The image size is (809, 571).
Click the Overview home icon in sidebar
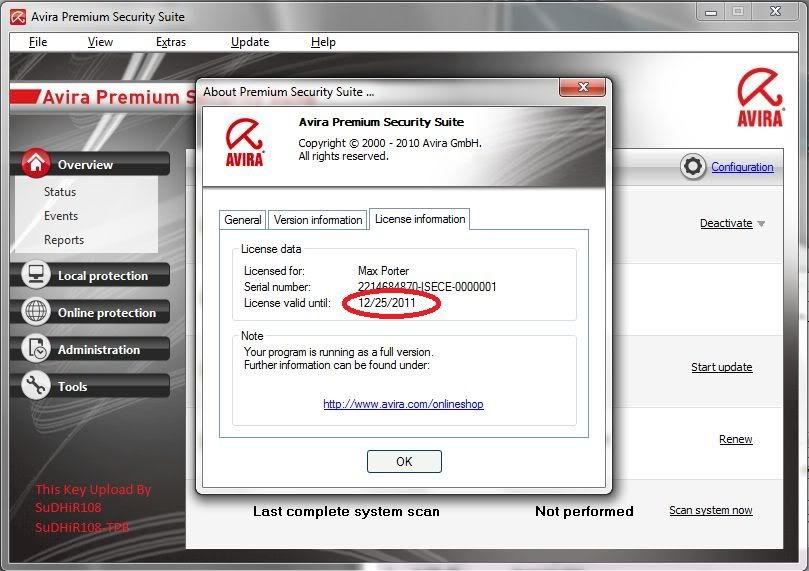click(x=36, y=164)
